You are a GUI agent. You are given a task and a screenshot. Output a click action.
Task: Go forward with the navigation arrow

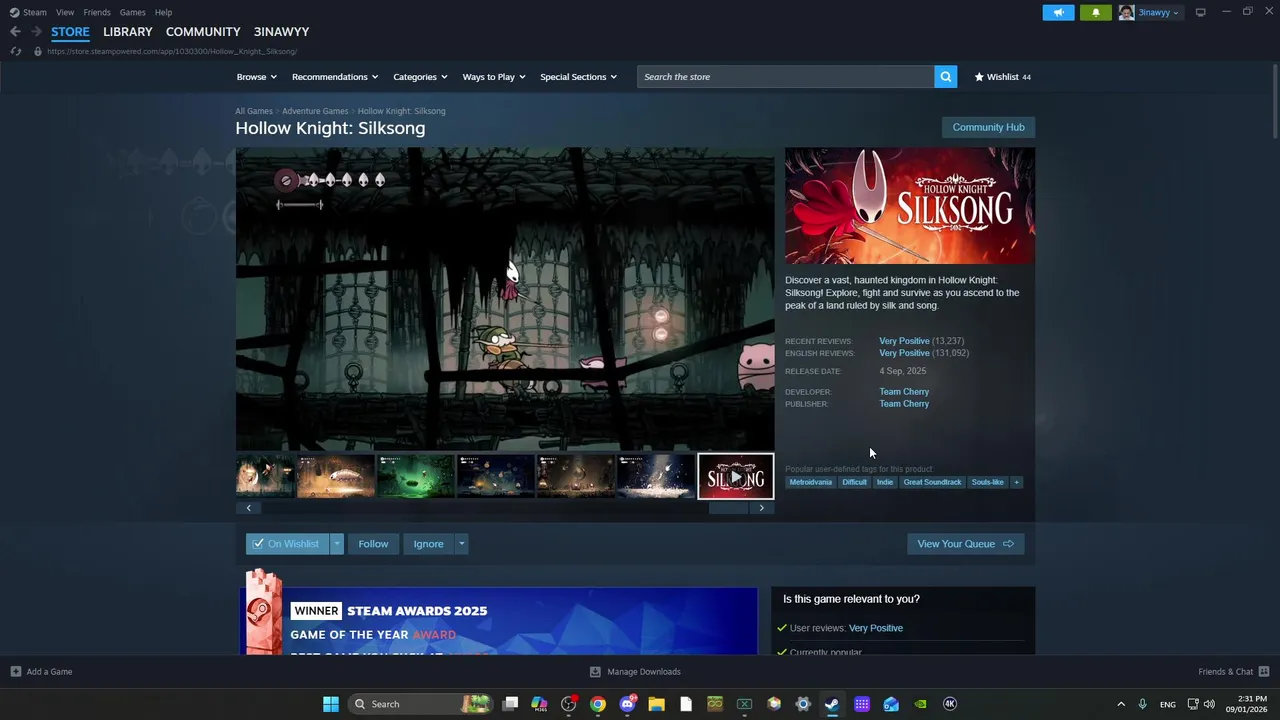[x=36, y=32]
